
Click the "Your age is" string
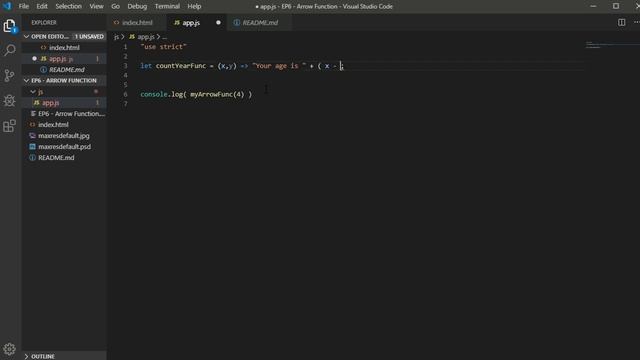coord(279,66)
